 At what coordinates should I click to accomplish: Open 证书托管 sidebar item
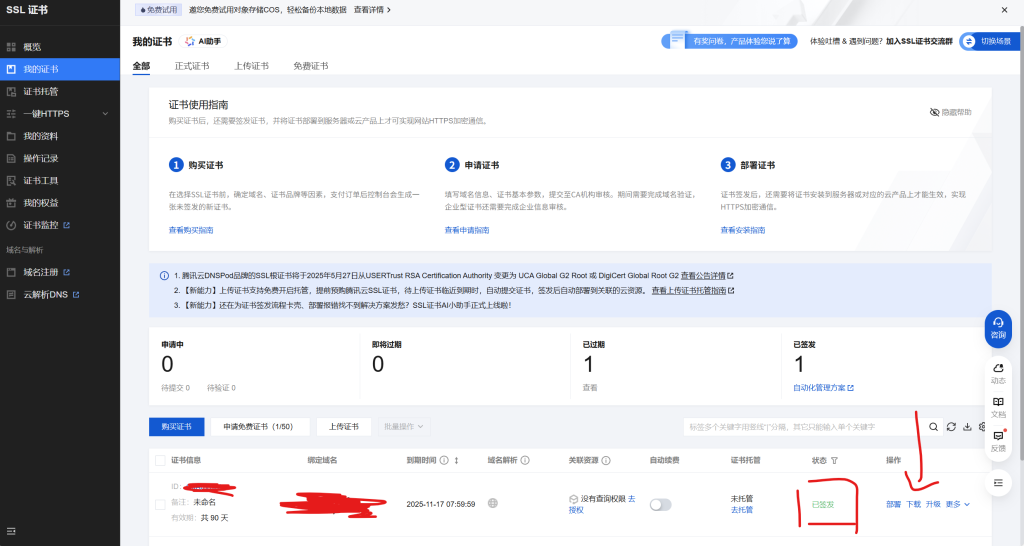[40, 91]
